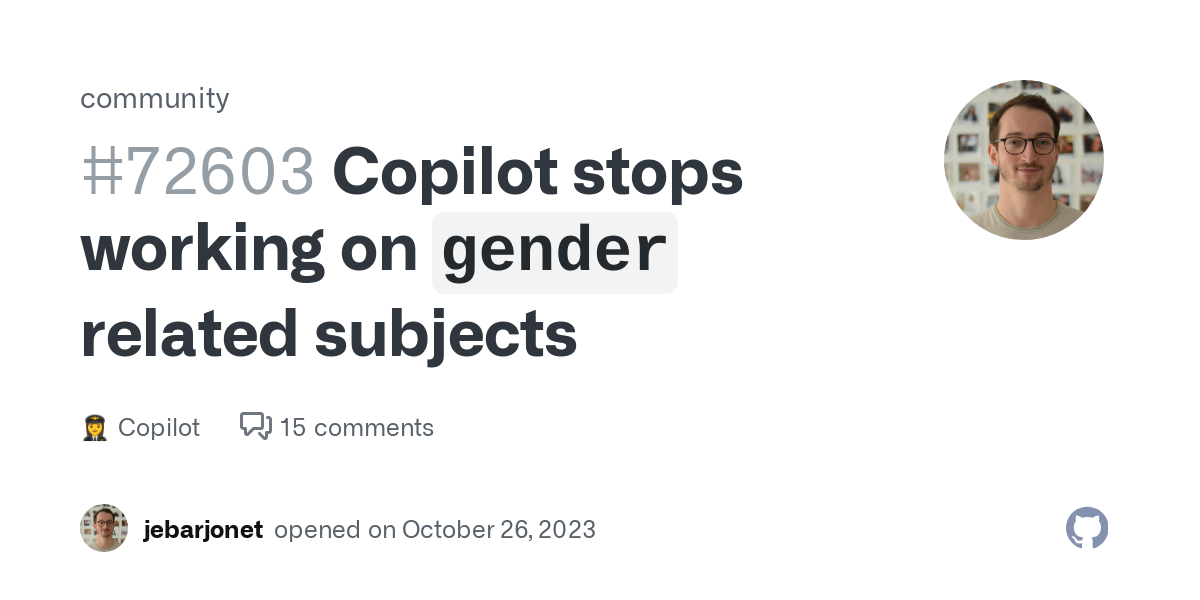Click the pilot emoji category icon

coord(94,428)
